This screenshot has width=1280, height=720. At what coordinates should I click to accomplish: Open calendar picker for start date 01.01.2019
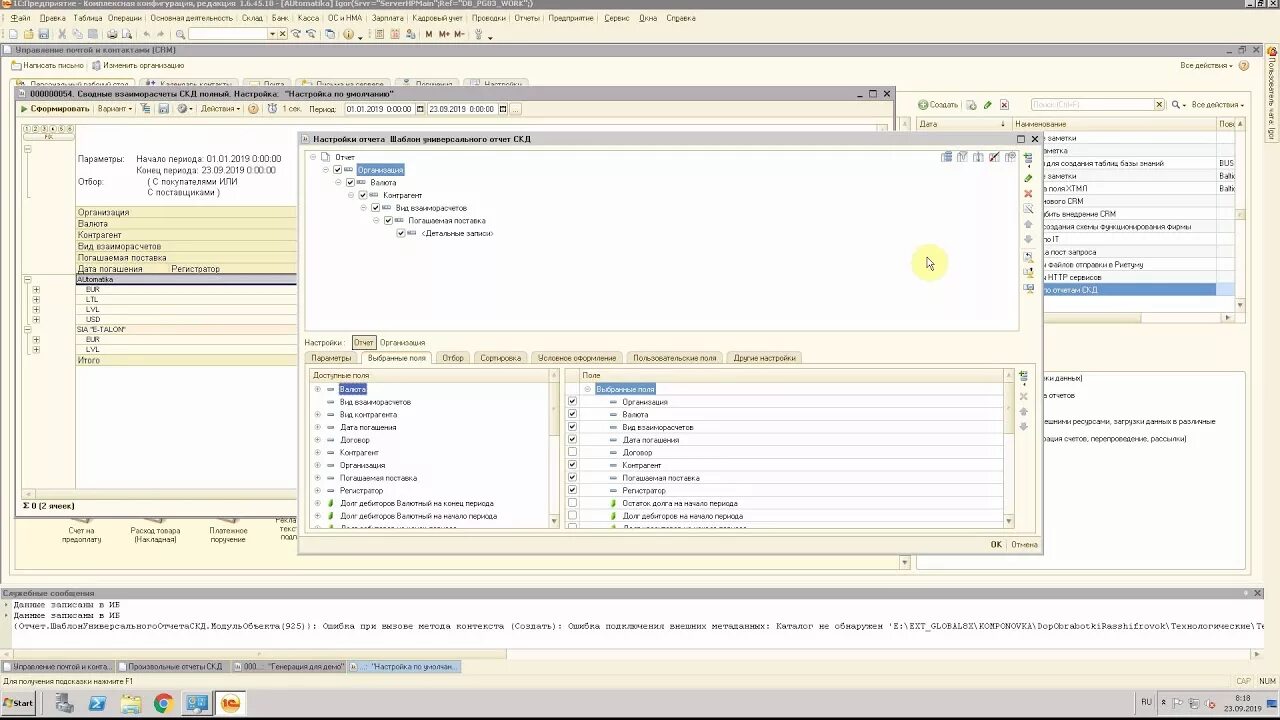click(x=420, y=109)
